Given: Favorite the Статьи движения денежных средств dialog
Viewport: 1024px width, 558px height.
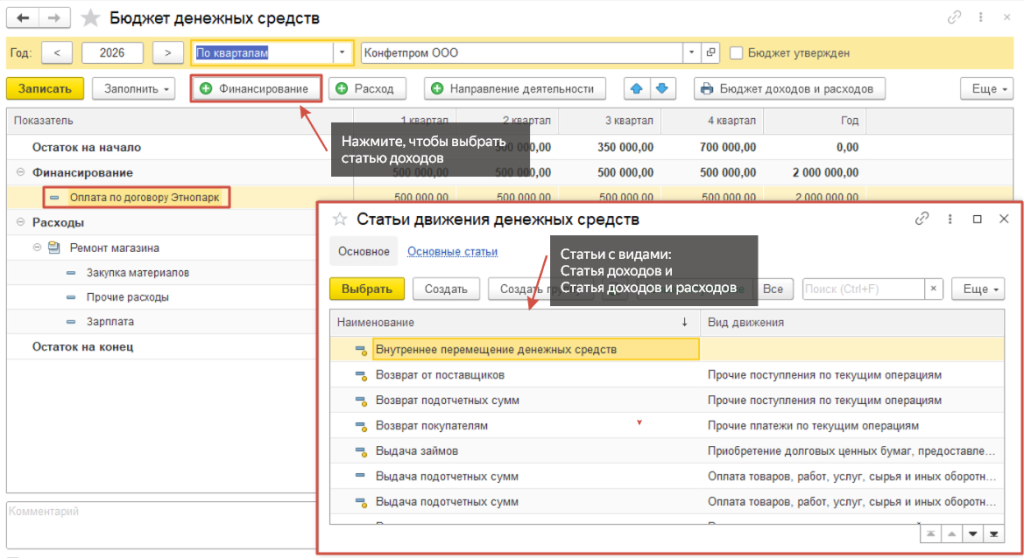Looking at the screenshot, I should pyautogui.click(x=340, y=220).
